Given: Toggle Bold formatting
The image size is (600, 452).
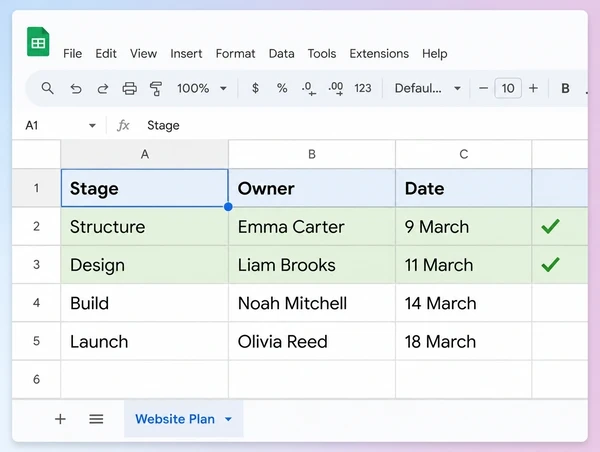Looking at the screenshot, I should click(565, 88).
